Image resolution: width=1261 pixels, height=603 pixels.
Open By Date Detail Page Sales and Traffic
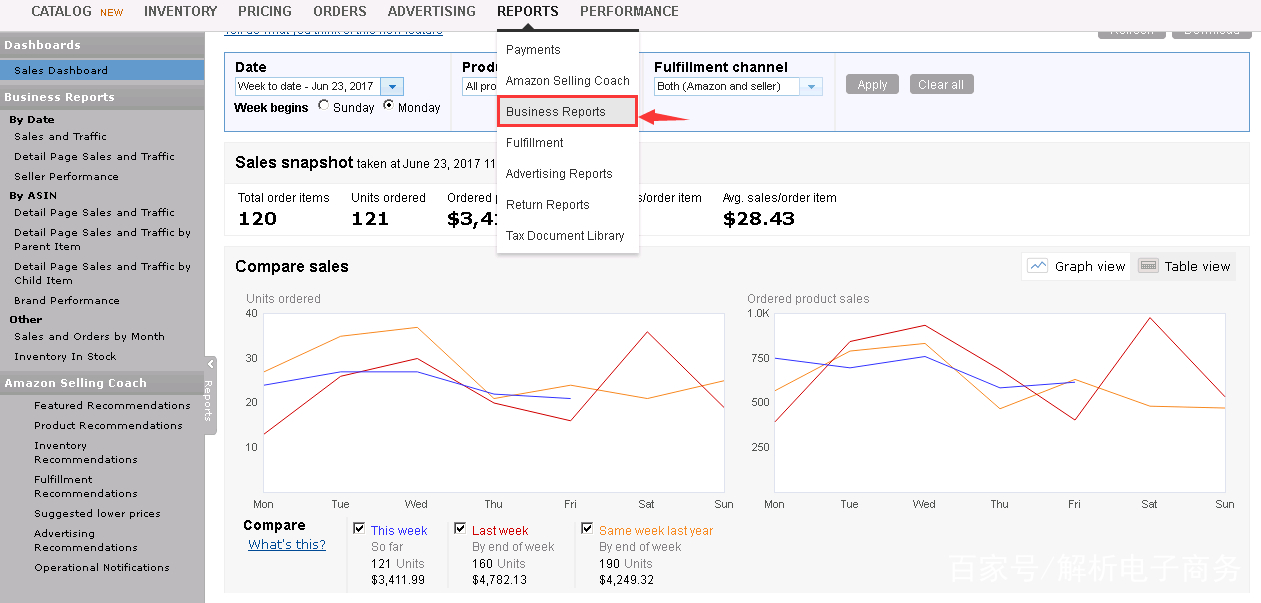tap(94, 157)
